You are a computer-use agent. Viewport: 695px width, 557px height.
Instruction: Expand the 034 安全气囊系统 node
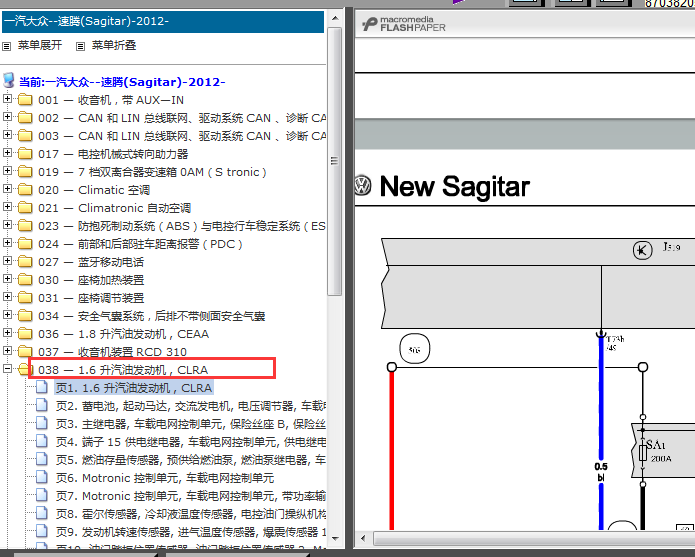(7, 316)
